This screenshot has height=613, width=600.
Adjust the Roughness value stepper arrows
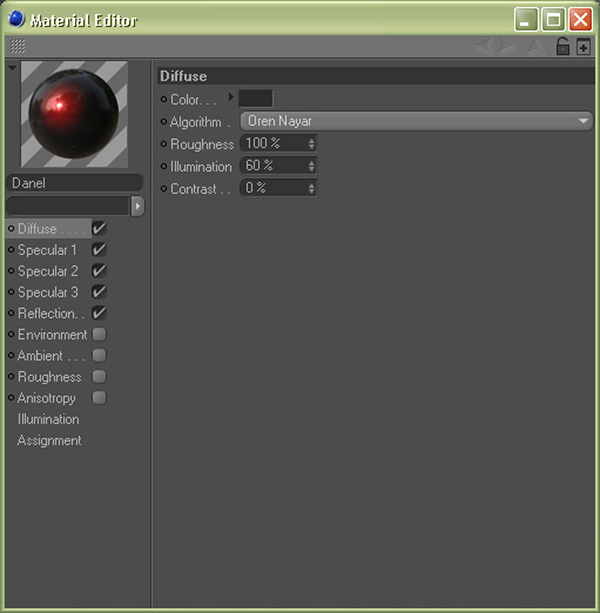tap(312, 143)
